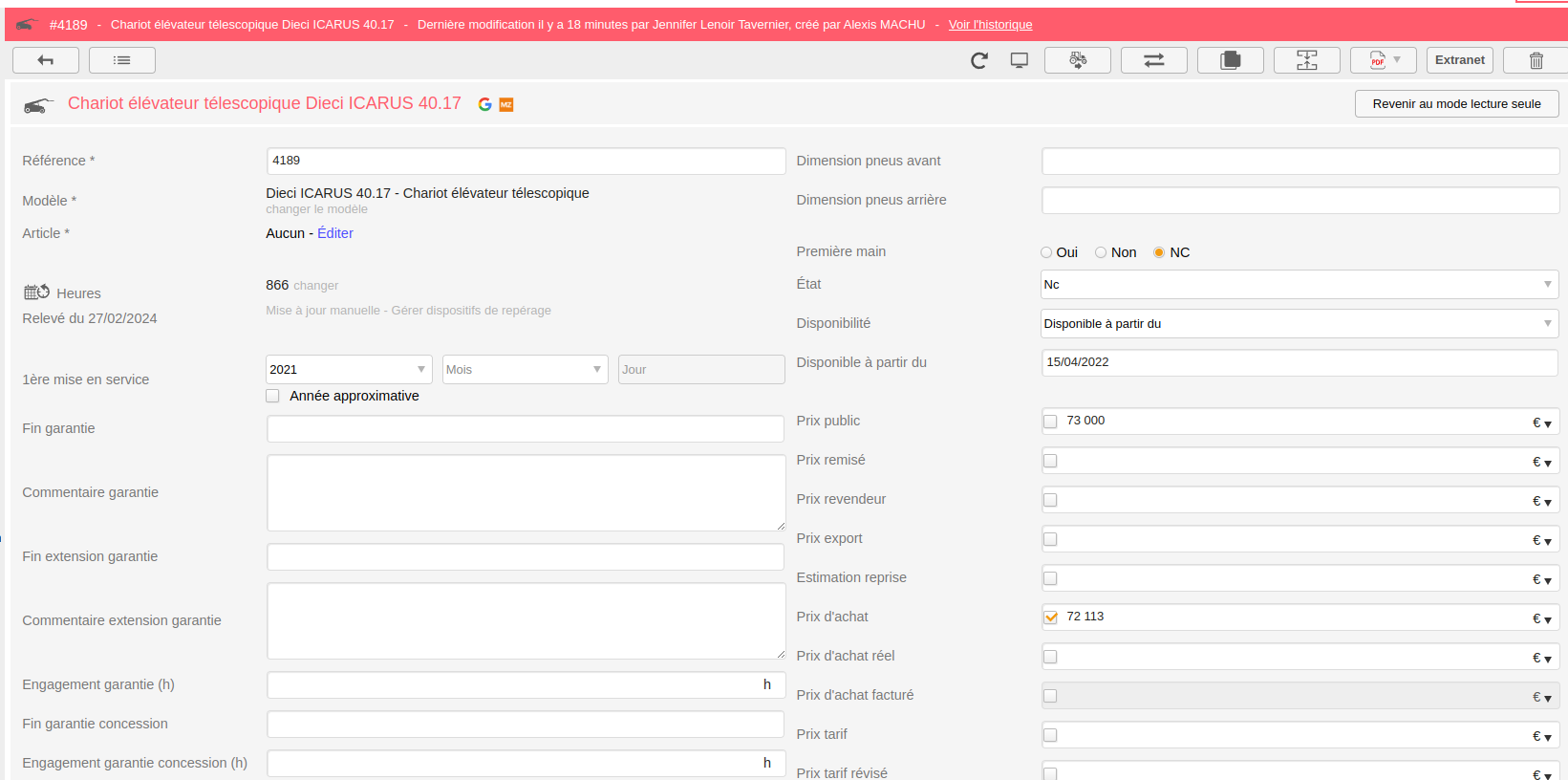Delete the record with the trash icon
Image resolution: width=1568 pixels, height=780 pixels.
click(1536, 60)
